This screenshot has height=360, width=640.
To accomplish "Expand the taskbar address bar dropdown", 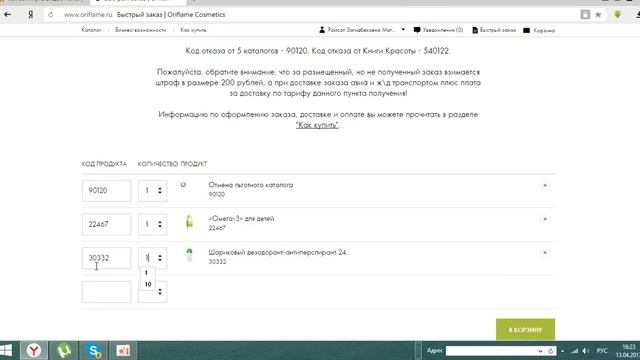I will [540, 351].
